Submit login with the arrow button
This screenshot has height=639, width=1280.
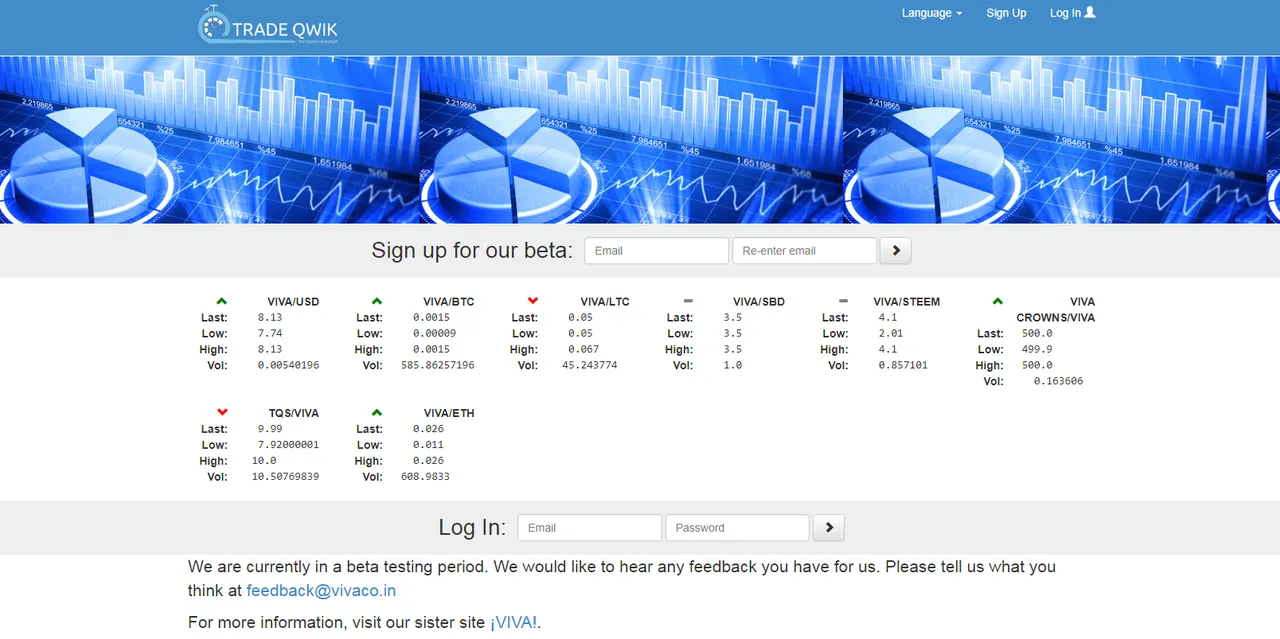click(x=828, y=528)
